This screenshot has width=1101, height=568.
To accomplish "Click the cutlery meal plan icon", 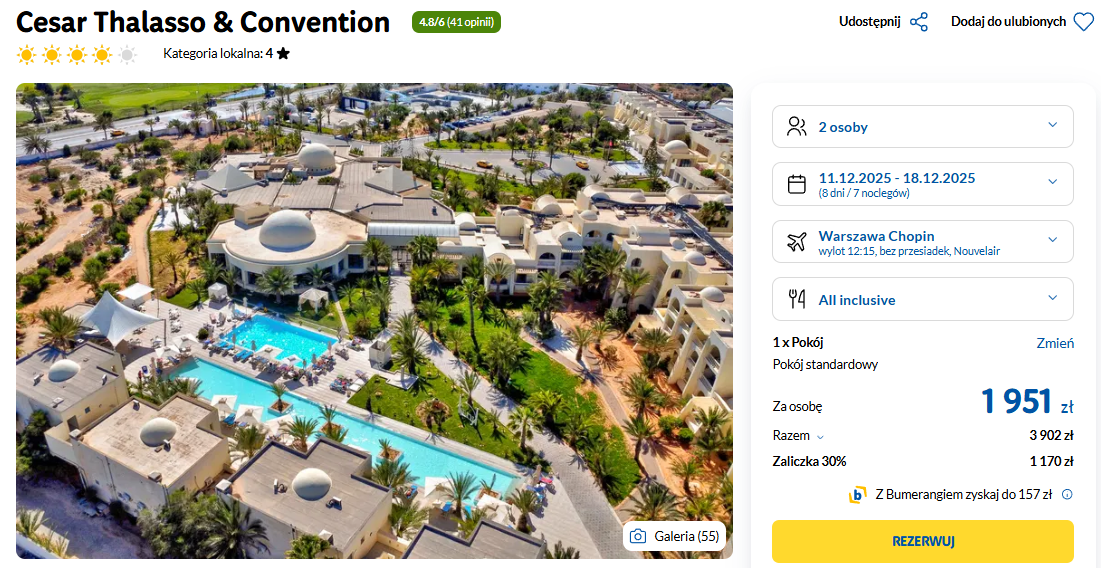I will tap(797, 299).
